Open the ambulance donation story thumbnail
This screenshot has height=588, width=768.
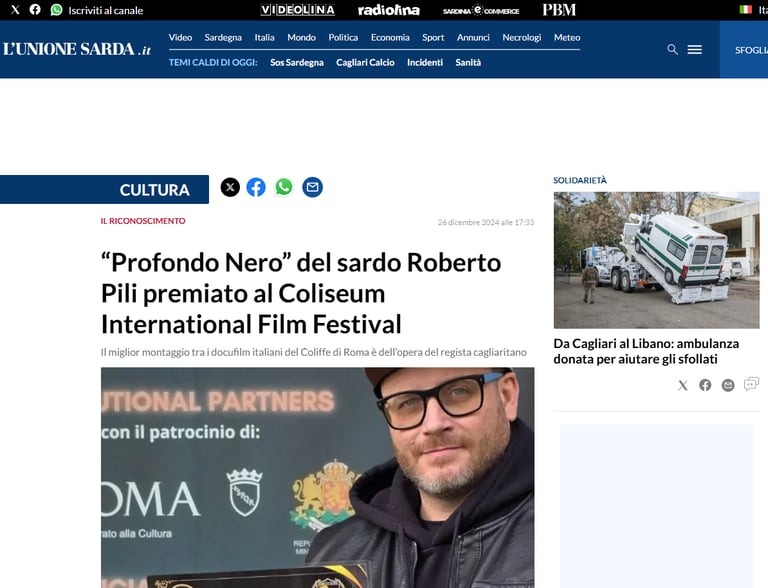click(656, 260)
